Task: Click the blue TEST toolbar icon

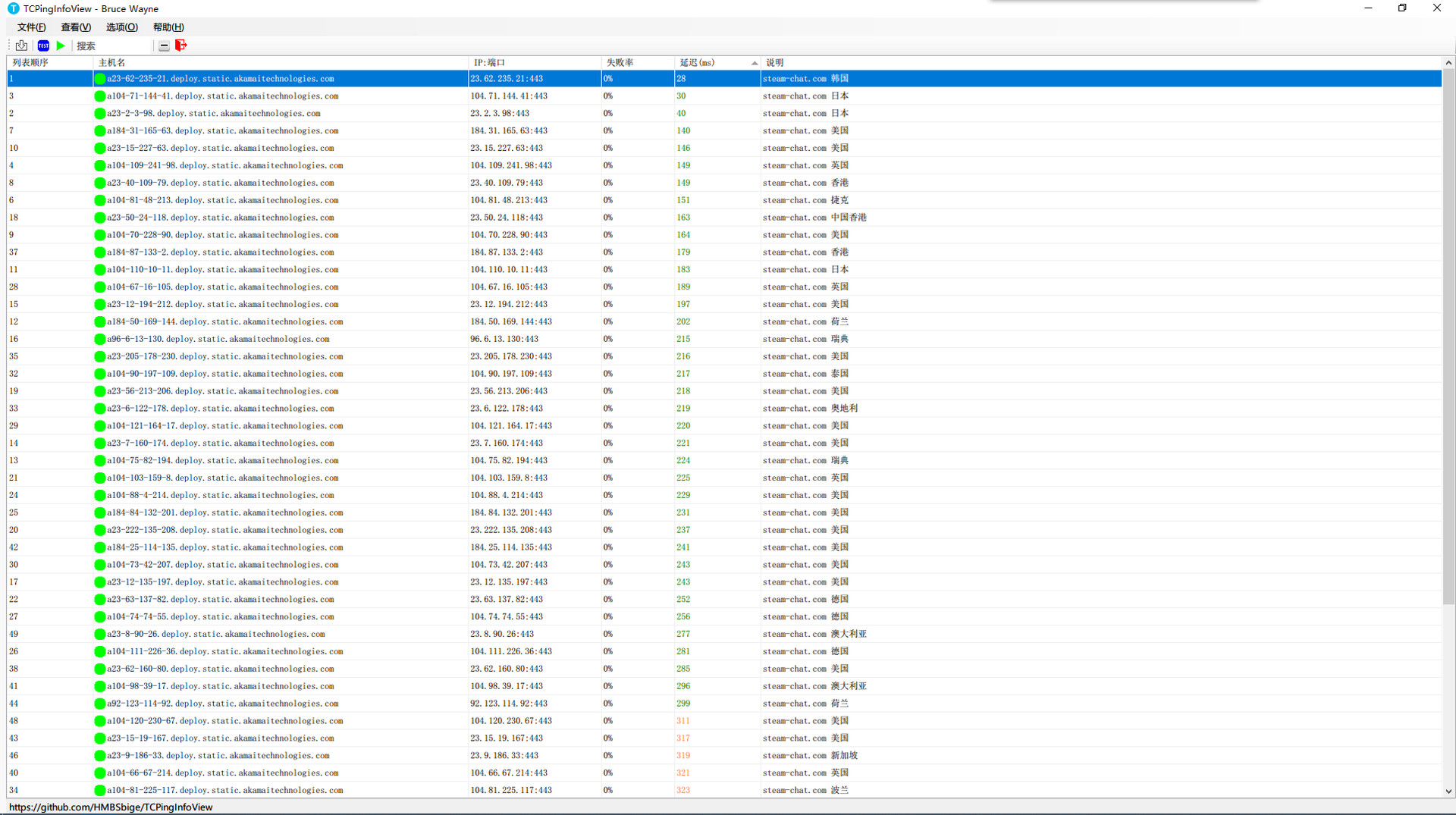Action: [x=43, y=45]
